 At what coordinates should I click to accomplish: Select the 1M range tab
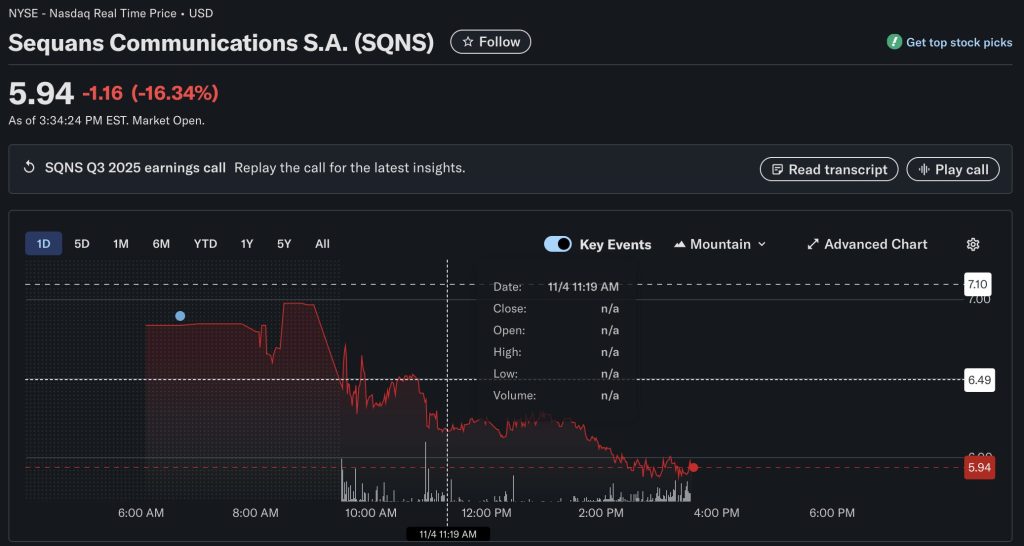pos(121,244)
